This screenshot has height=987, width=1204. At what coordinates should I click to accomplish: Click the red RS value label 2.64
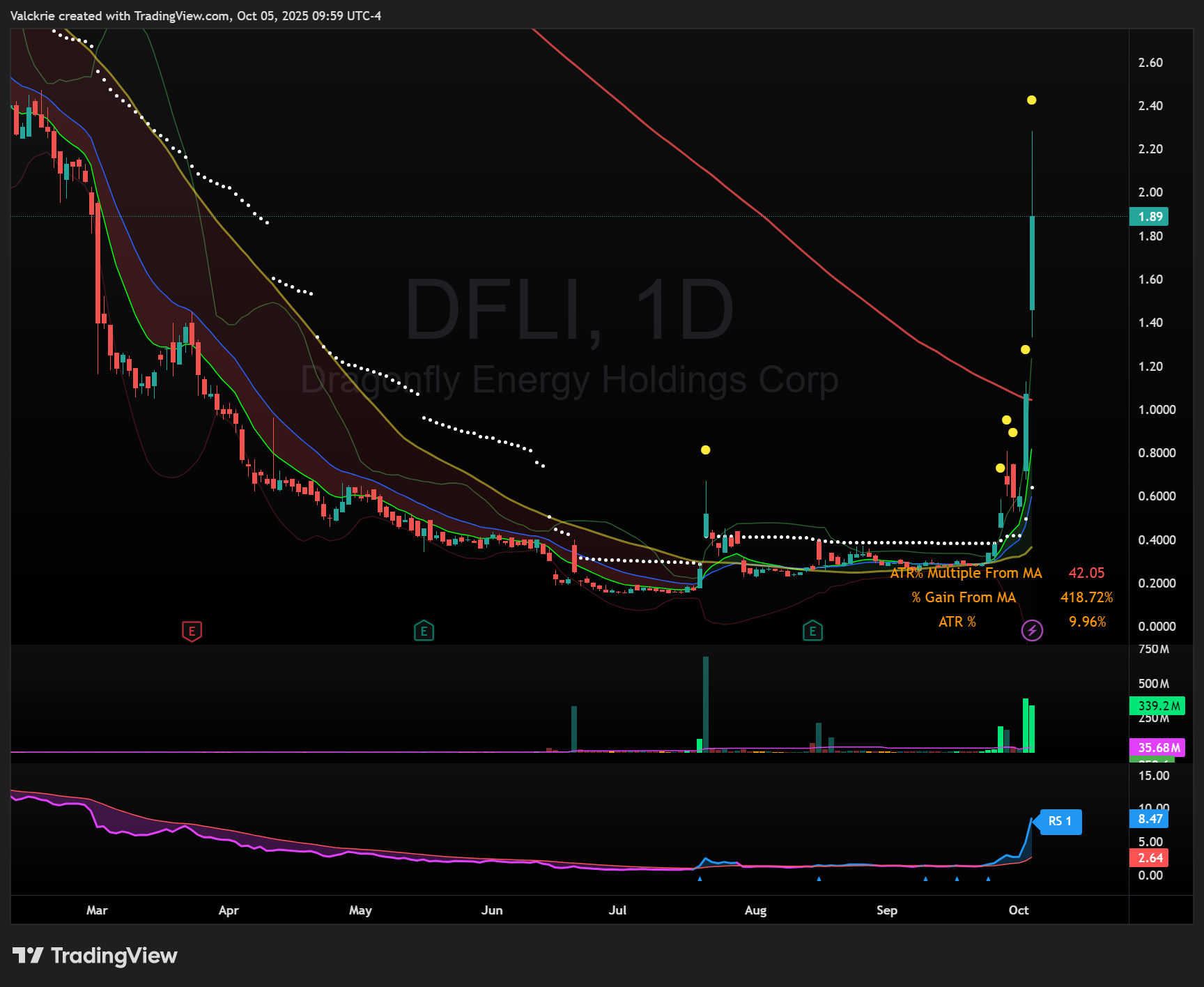coord(1149,858)
